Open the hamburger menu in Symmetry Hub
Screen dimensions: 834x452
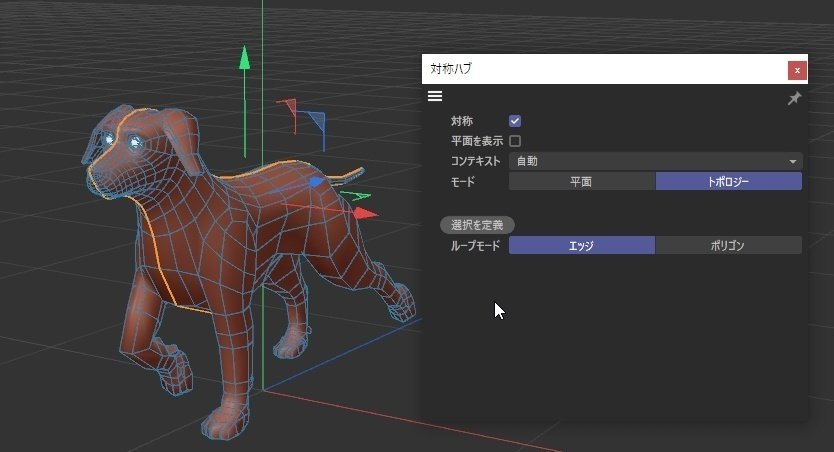pos(435,96)
